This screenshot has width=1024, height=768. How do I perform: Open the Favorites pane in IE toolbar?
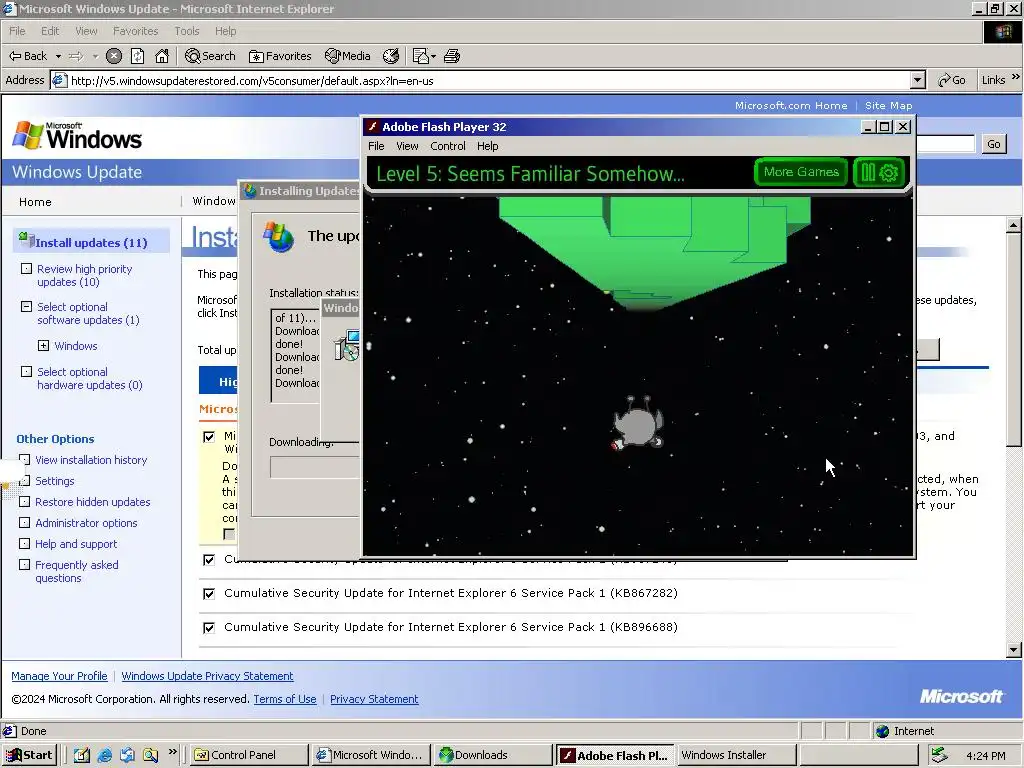[280, 56]
